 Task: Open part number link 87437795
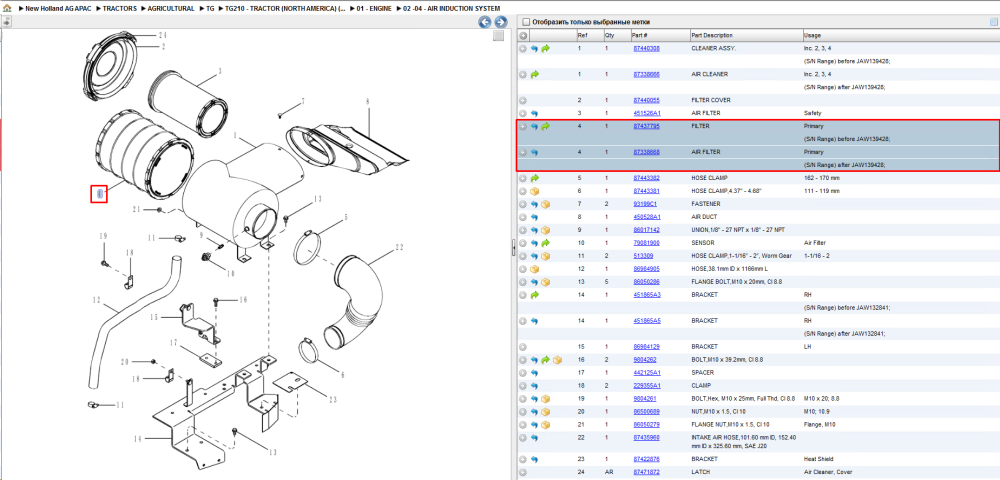click(x=646, y=126)
